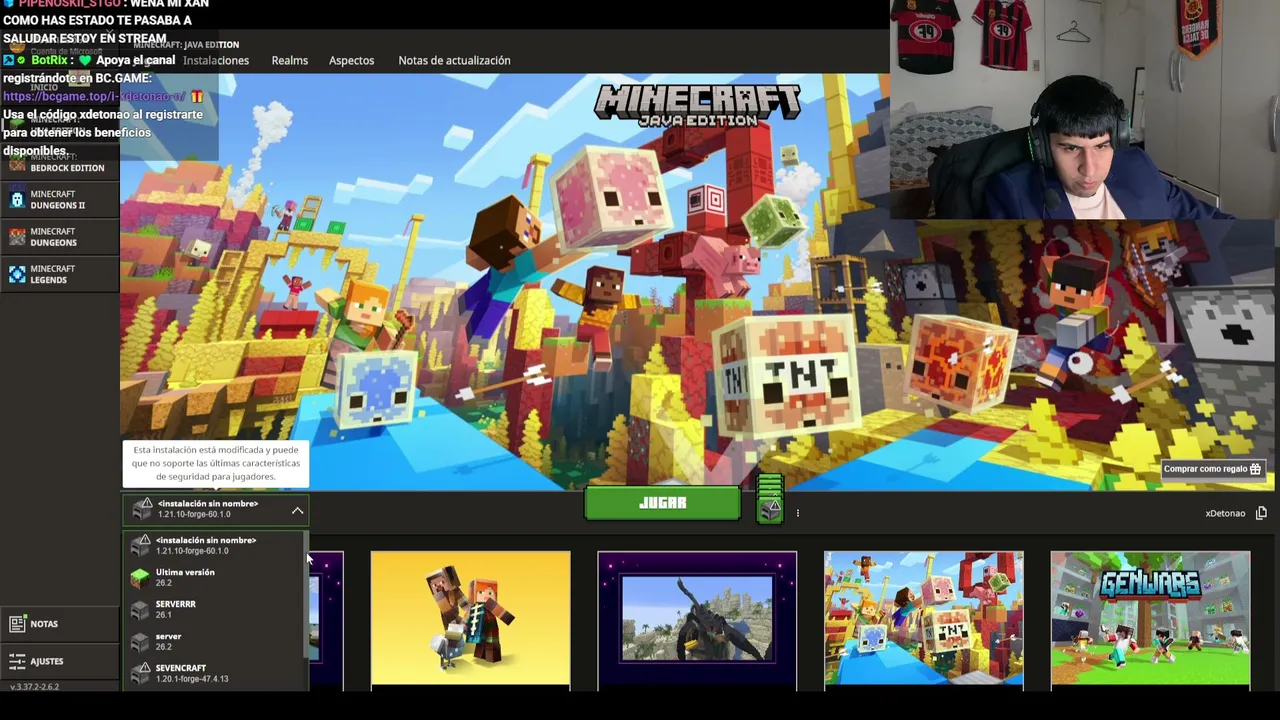
Task: Pick the lowercase server 26.2 installation
Action: click(x=215, y=642)
